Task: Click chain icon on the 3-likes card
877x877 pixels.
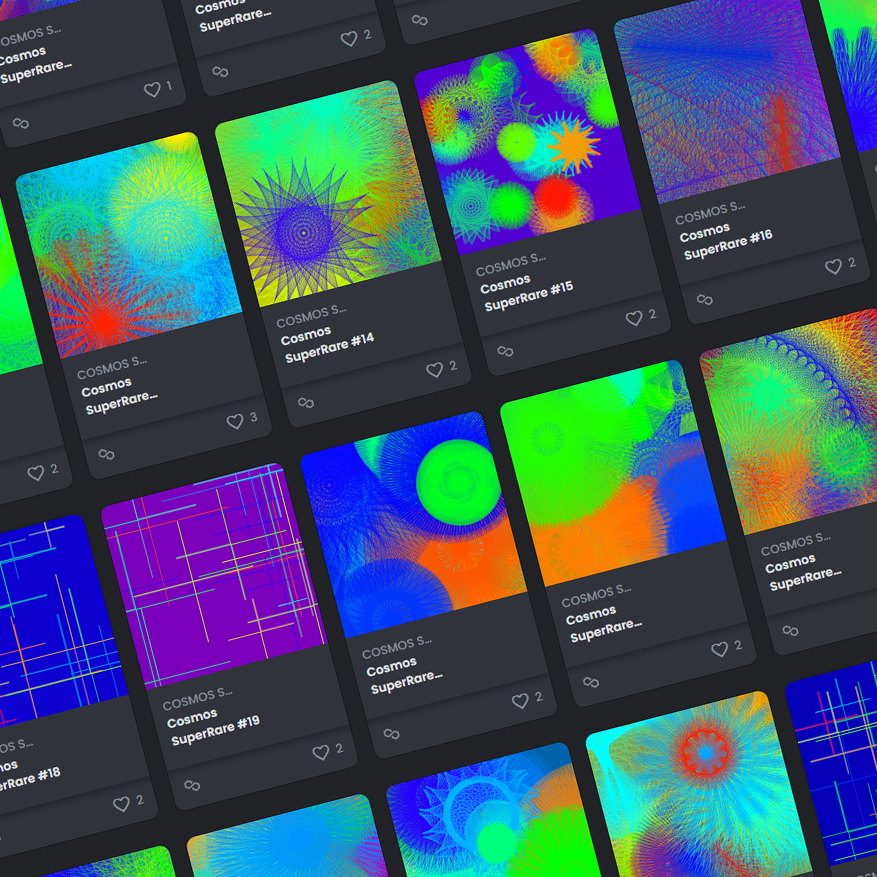Action: (106, 454)
